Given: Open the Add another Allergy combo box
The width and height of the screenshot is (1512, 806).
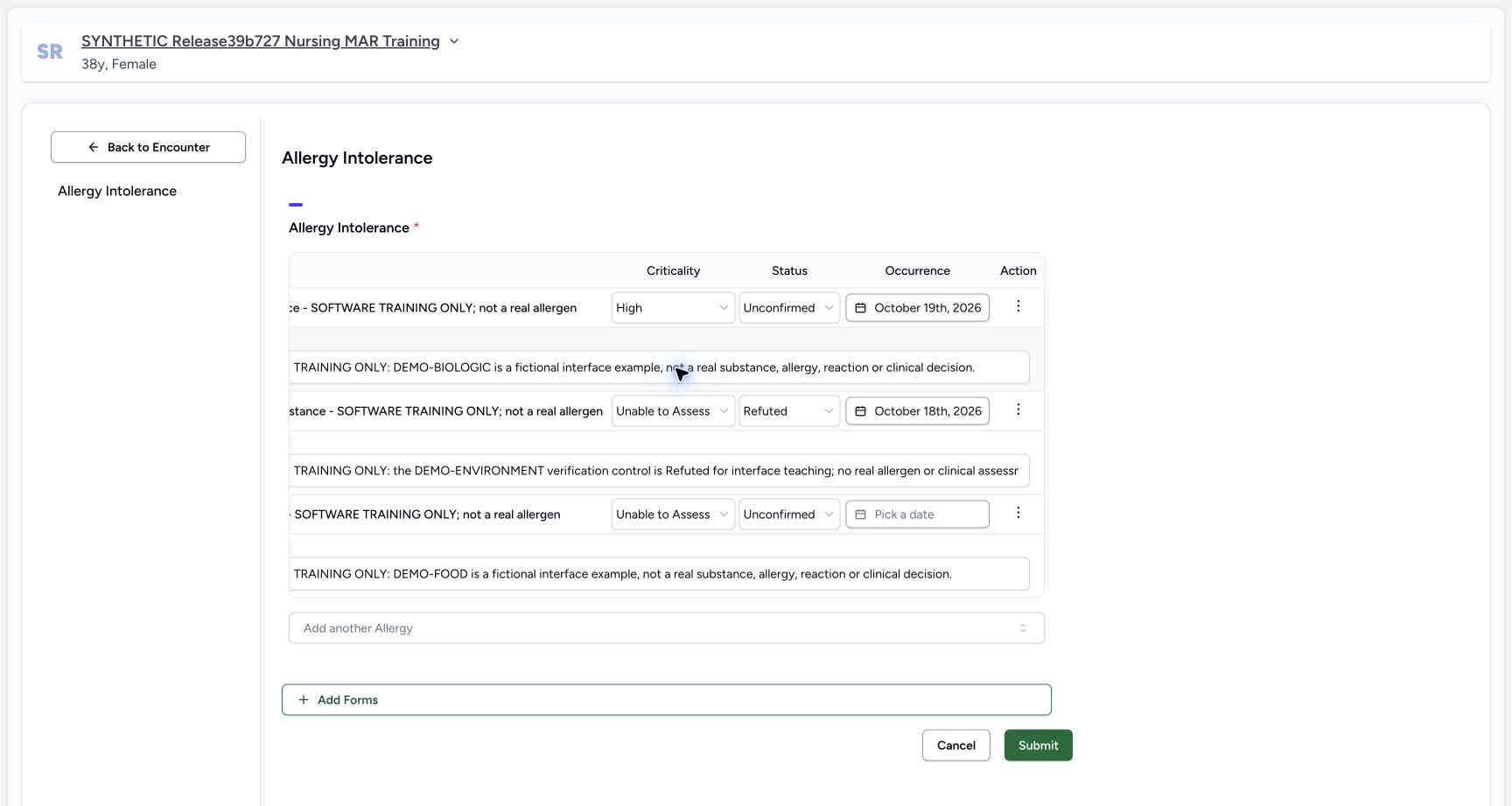Looking at the screenshot, I should (666, 628).
